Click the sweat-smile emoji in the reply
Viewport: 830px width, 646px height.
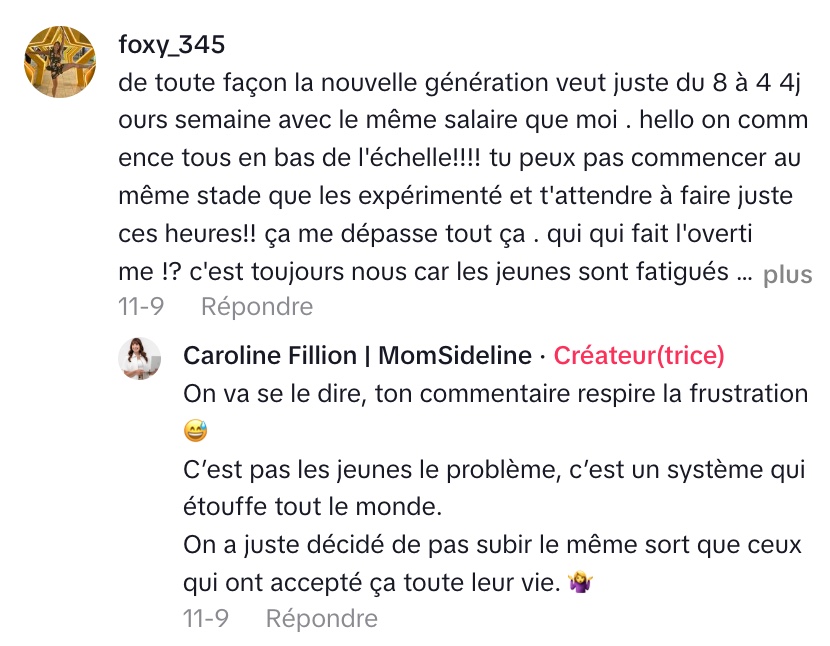[x=195, y=432]
